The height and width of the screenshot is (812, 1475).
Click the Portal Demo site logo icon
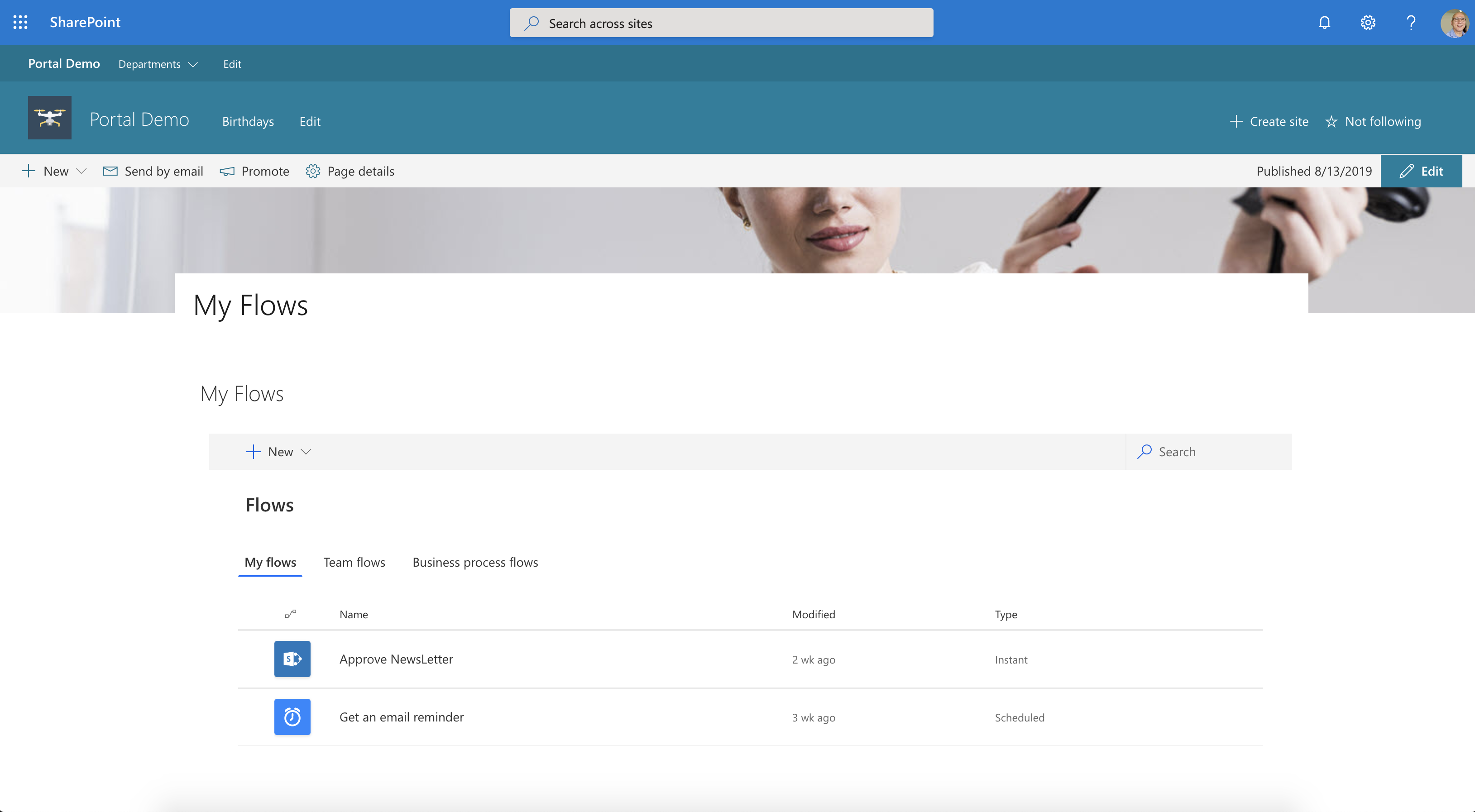pyautogui.click(x=49, y=118)
